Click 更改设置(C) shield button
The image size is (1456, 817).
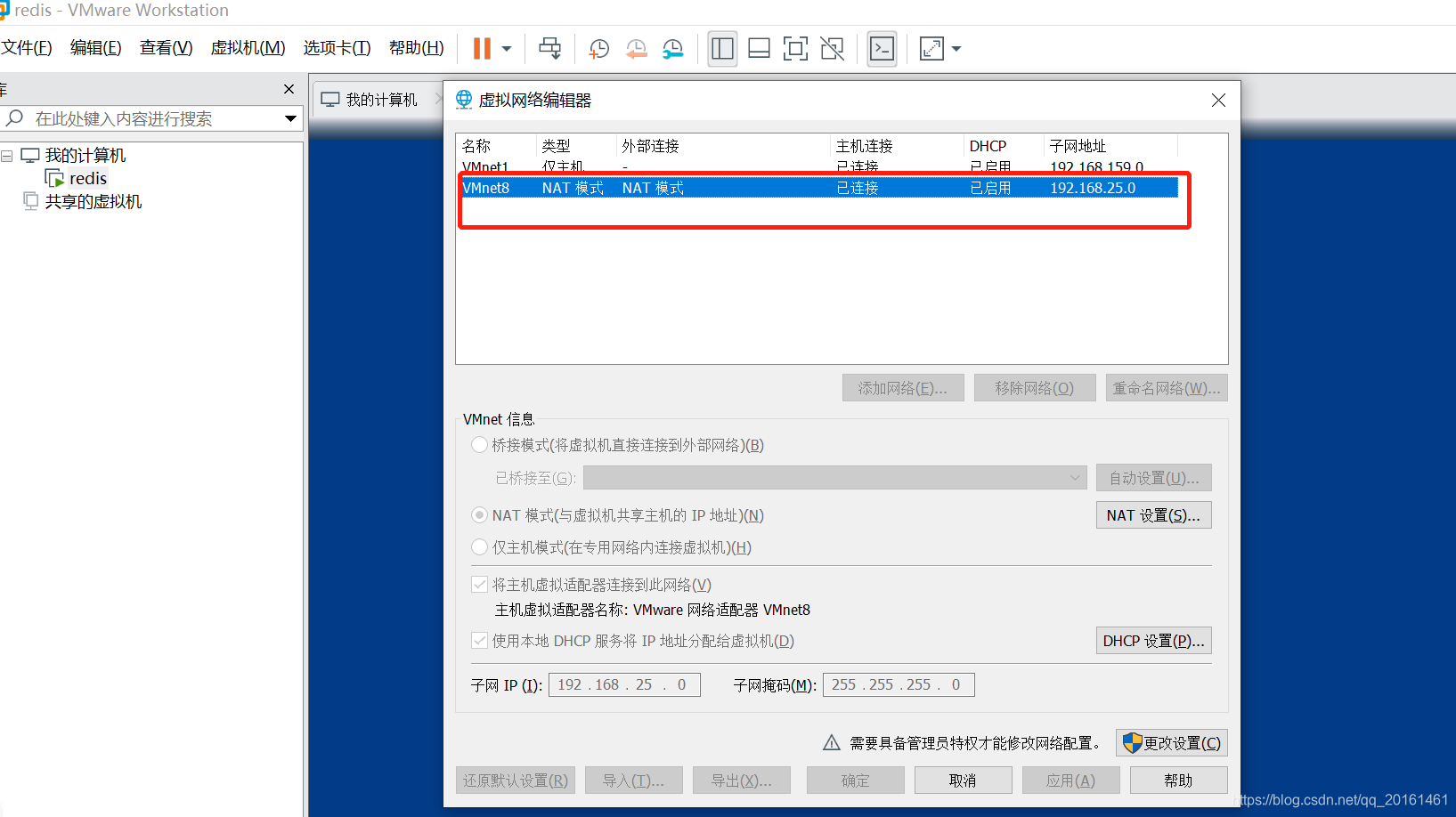[1172, 743]
